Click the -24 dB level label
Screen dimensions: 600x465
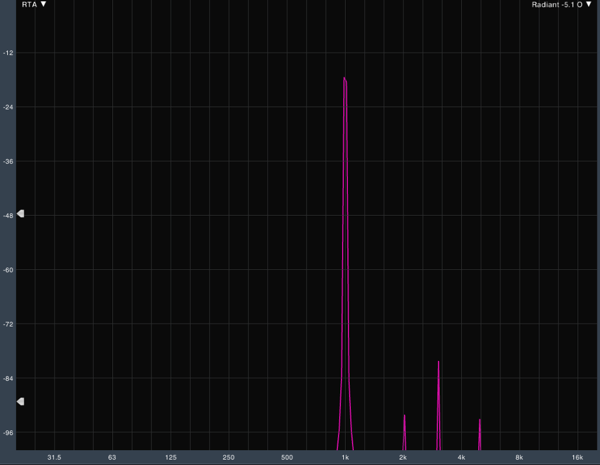click(x=8, y=107)
